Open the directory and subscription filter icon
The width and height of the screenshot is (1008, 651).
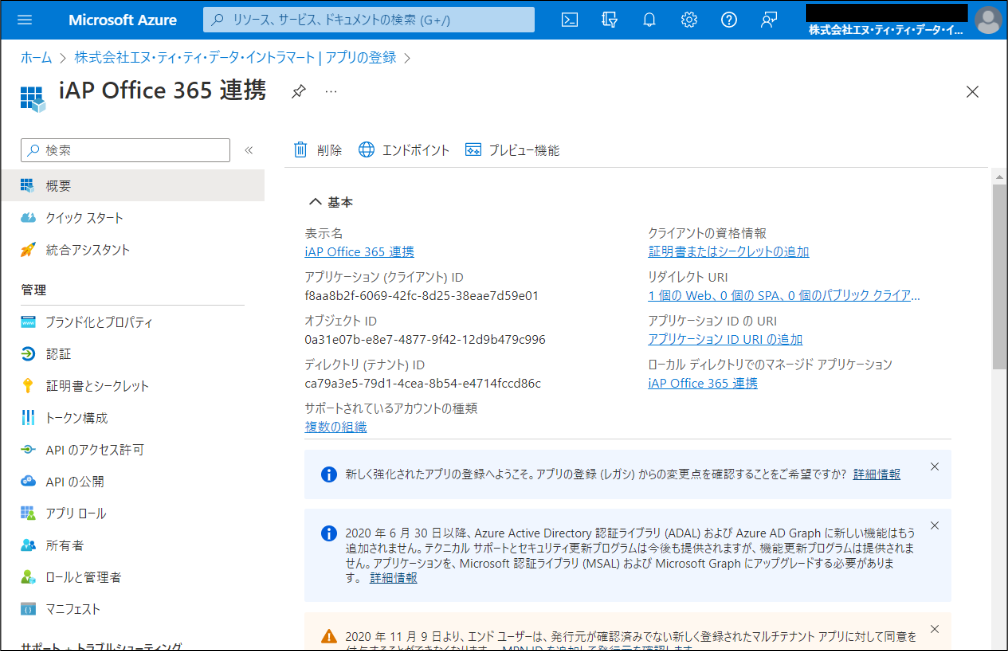click(609, 20)
